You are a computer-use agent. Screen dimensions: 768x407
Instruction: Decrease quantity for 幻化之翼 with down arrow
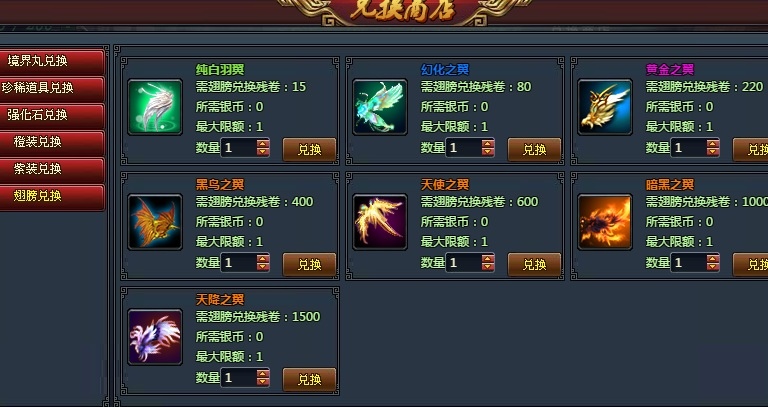point(488,152)
